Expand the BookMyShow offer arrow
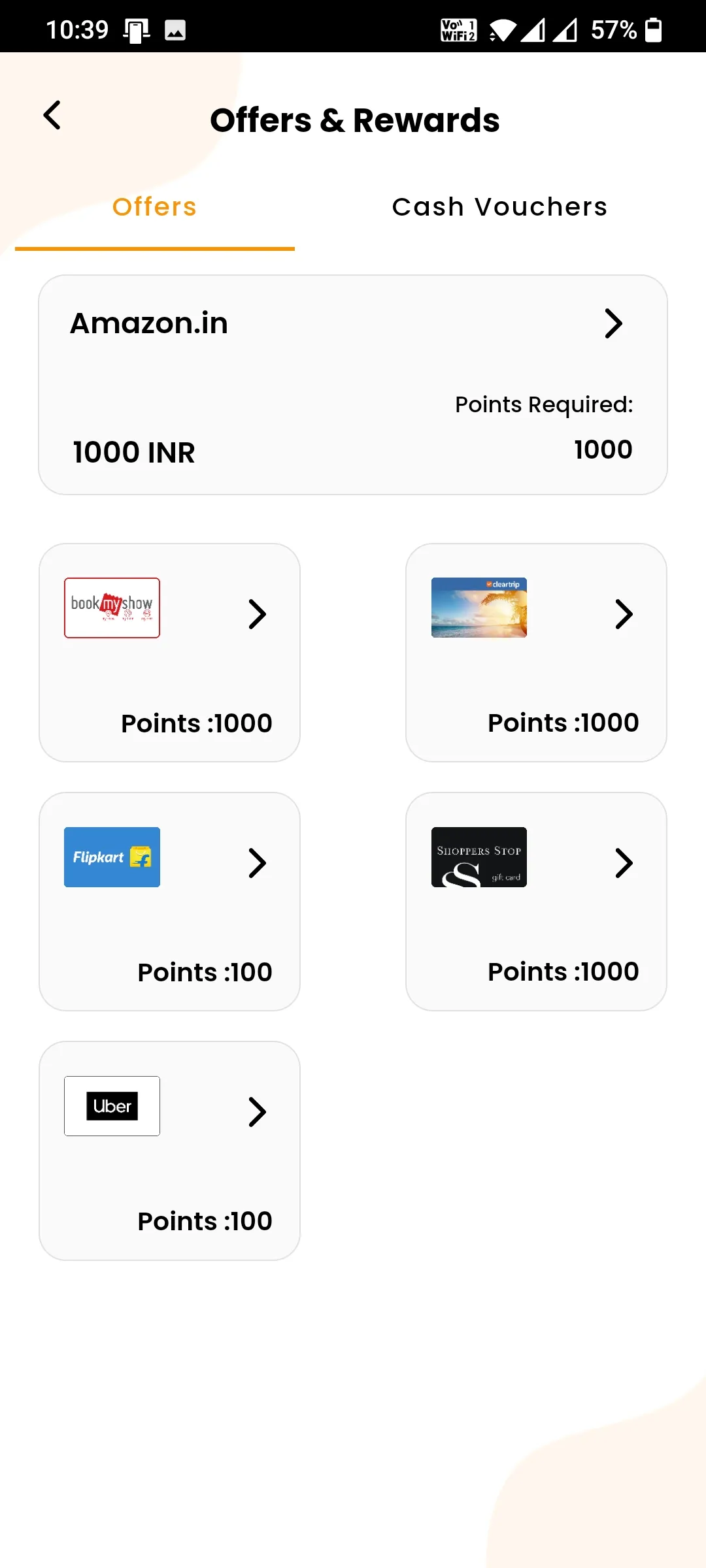This screenshot has width=706, height=1568. point(258,614)
